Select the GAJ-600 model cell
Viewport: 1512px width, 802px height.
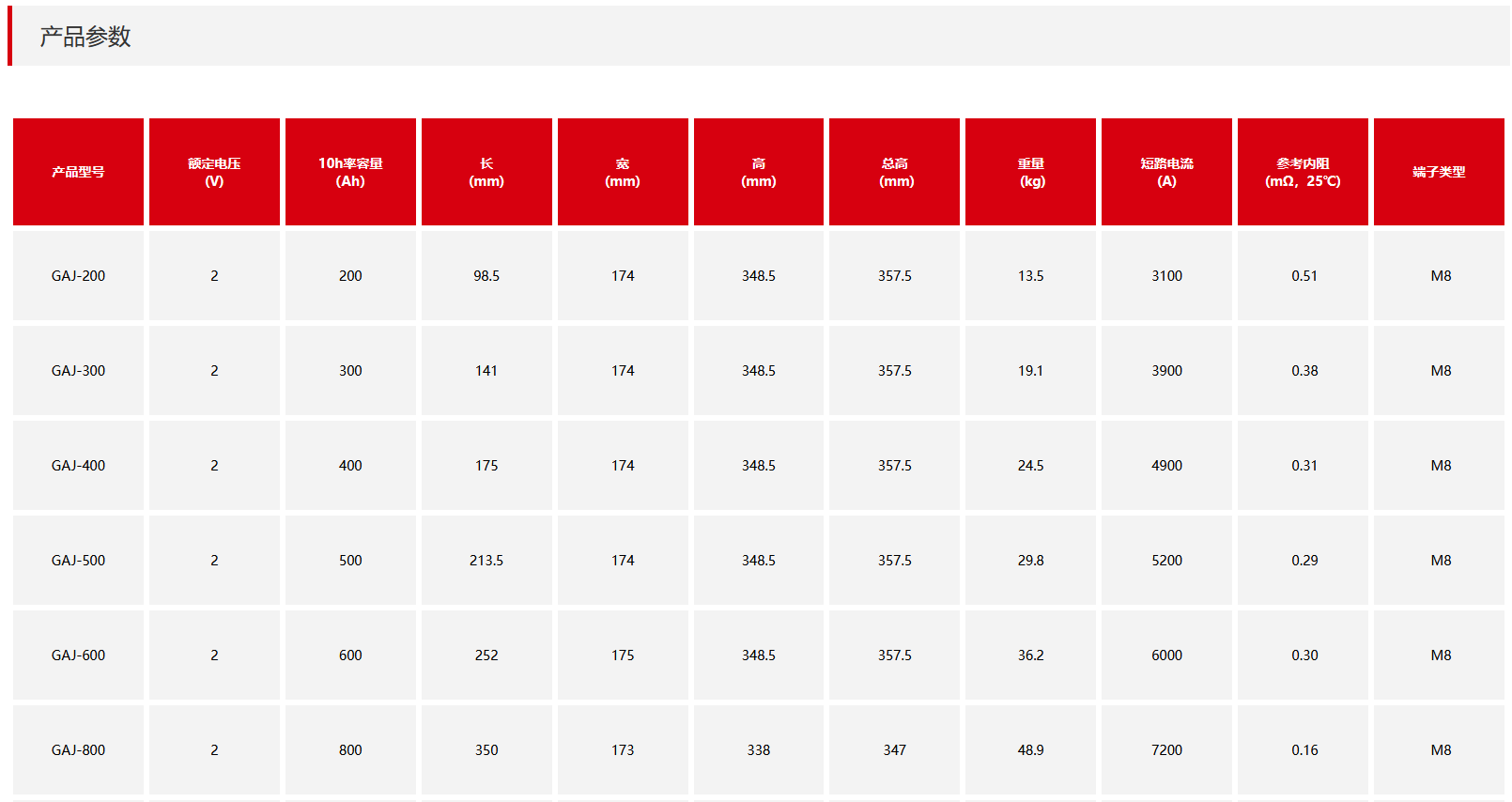(x=78, y=655)
